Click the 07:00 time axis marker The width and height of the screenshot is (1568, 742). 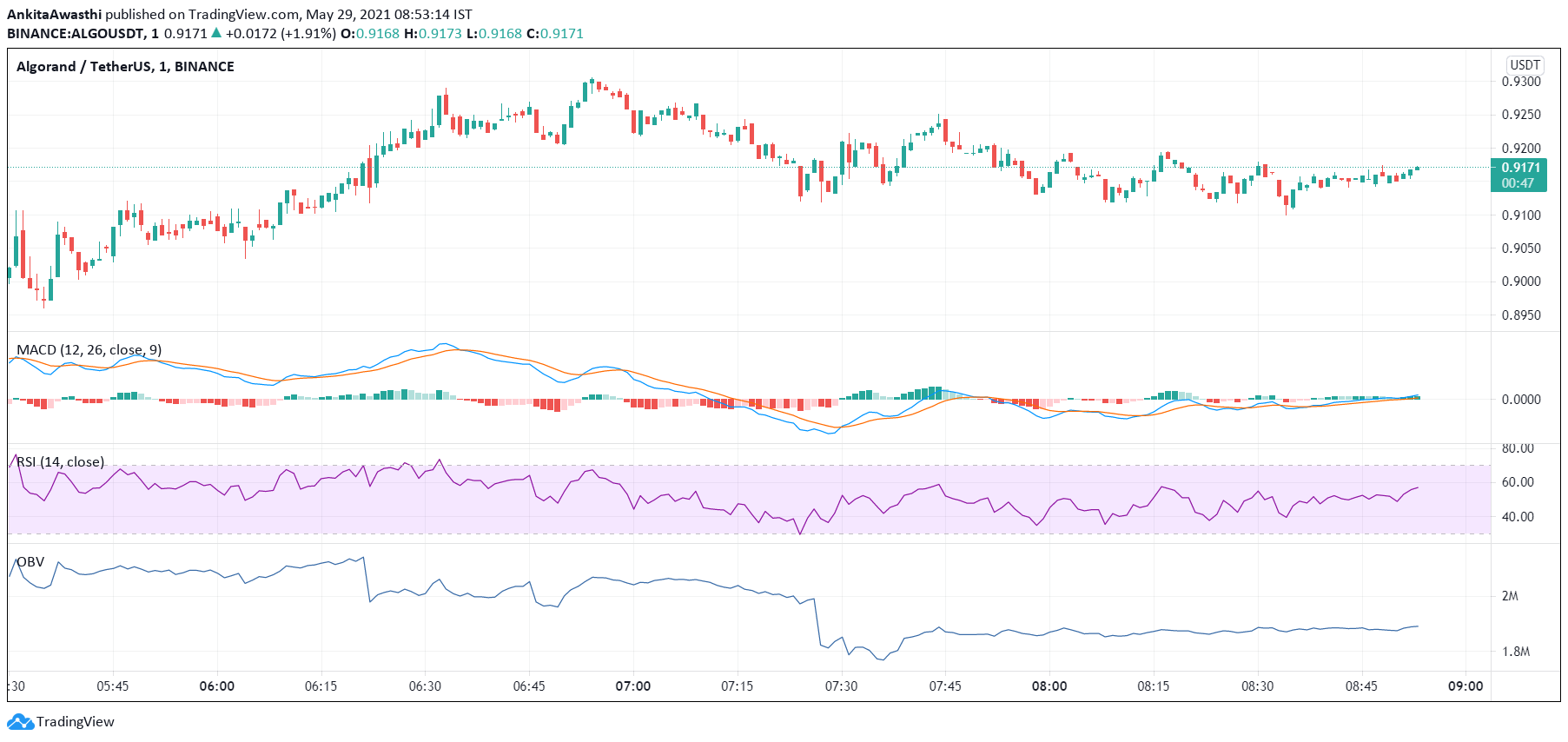633,686
